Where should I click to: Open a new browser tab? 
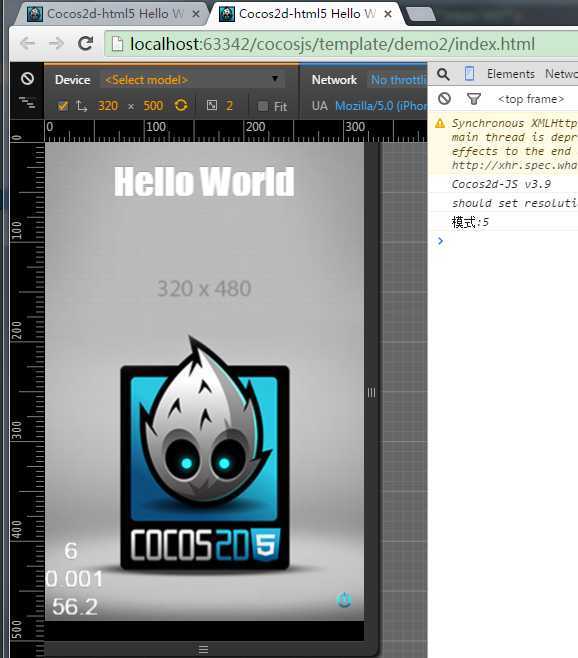[x=421, y=14]
